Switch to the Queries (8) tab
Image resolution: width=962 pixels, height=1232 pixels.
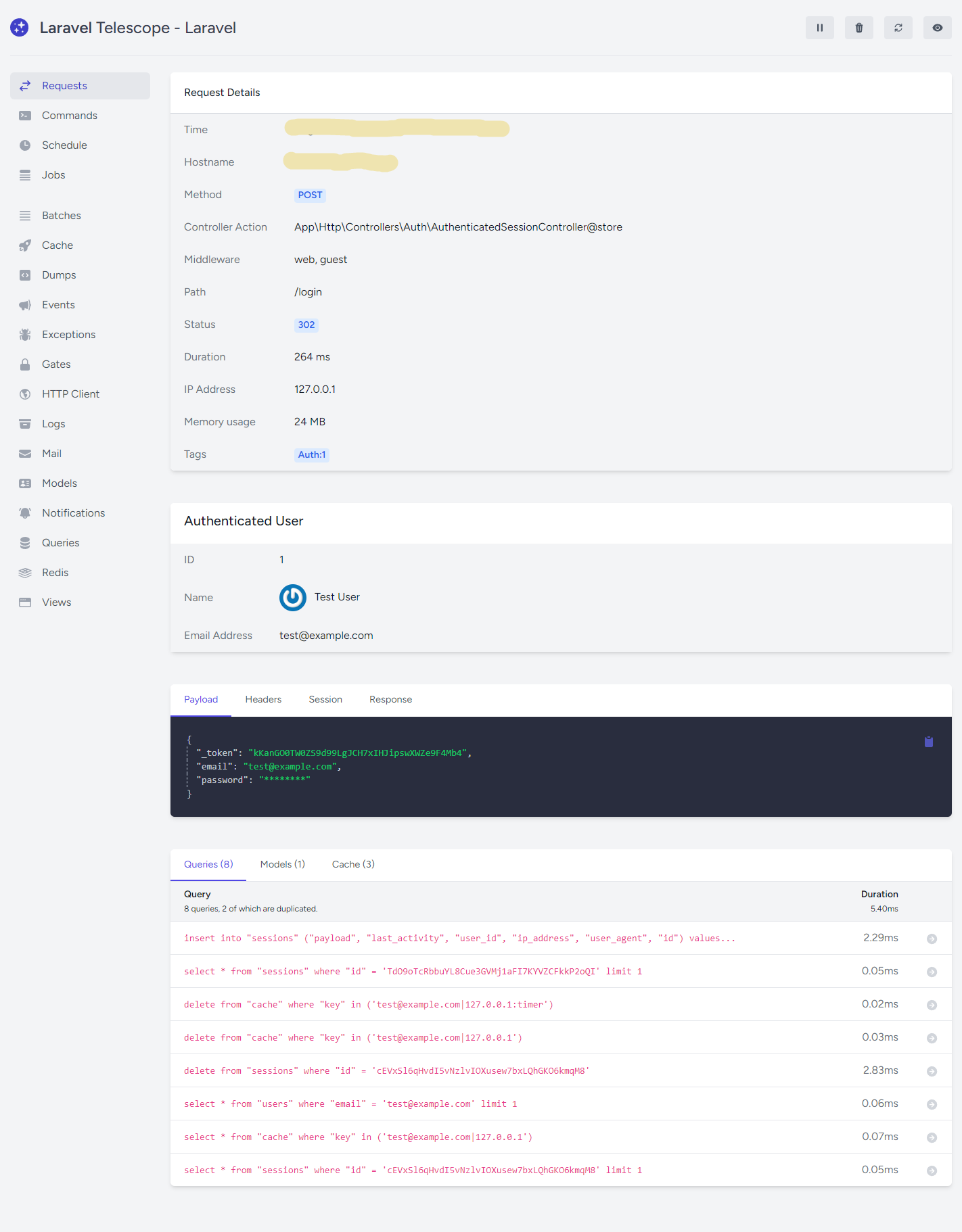click(208, 865)
